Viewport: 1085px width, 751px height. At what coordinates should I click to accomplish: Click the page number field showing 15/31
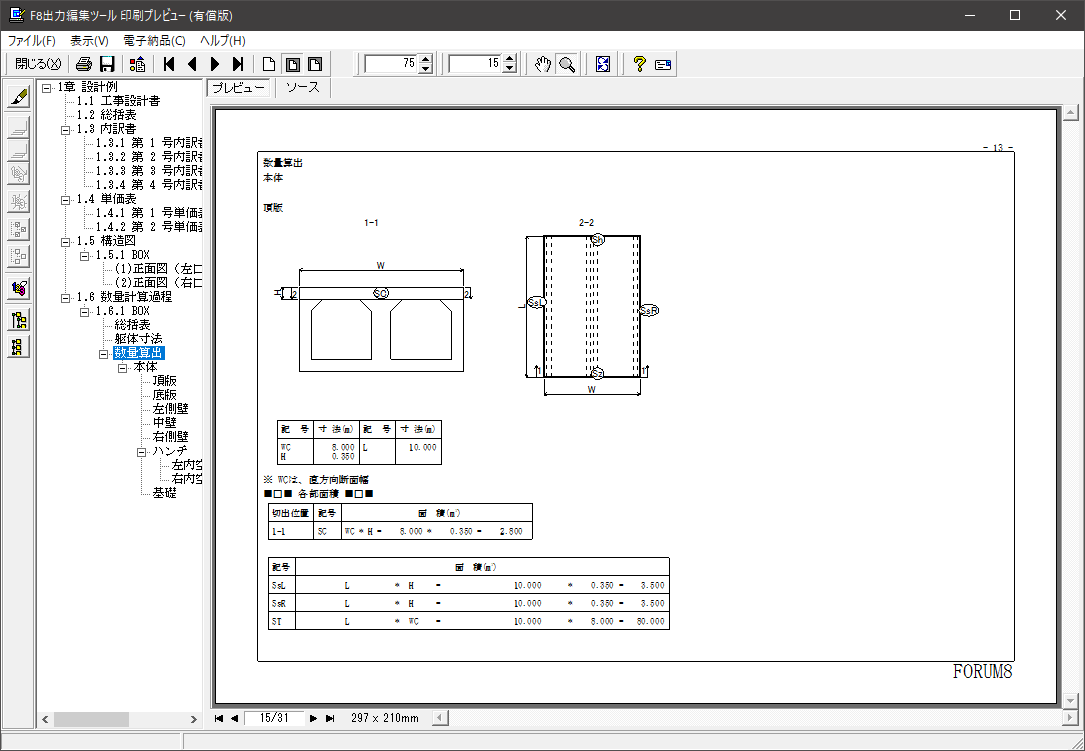coord(273,718)
